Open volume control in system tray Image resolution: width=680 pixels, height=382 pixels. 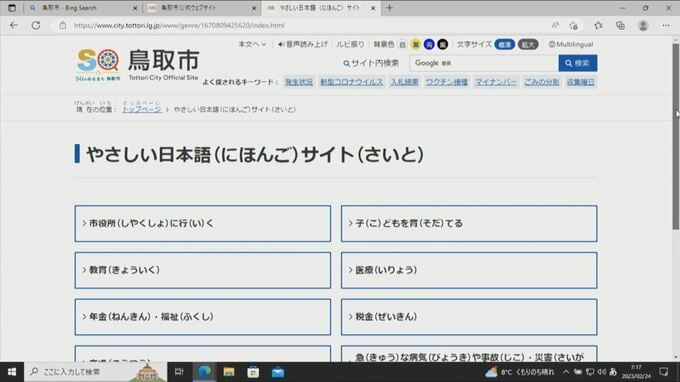click(602, 372)
